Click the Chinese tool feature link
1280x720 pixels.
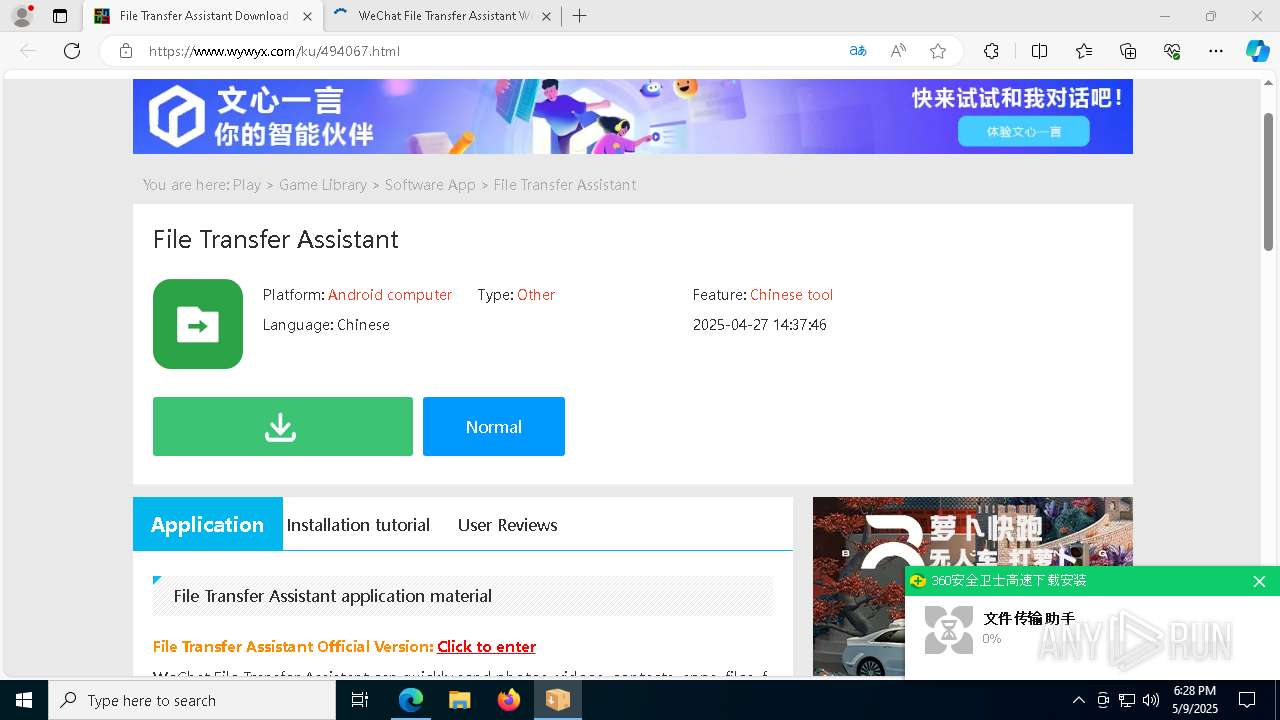[791, 295]
